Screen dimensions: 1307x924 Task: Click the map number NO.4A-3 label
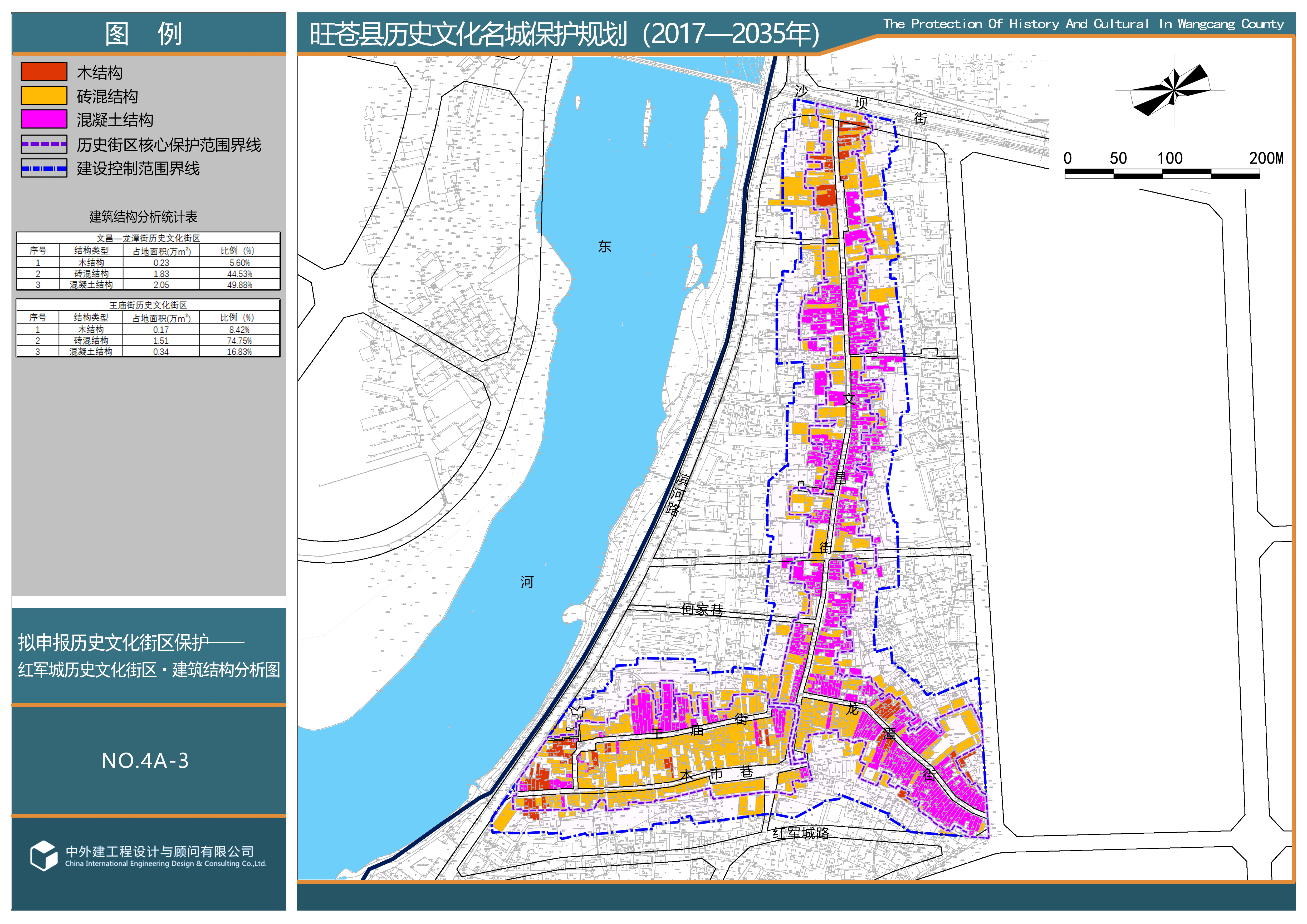pyautogui.click(x=145, y=761)
